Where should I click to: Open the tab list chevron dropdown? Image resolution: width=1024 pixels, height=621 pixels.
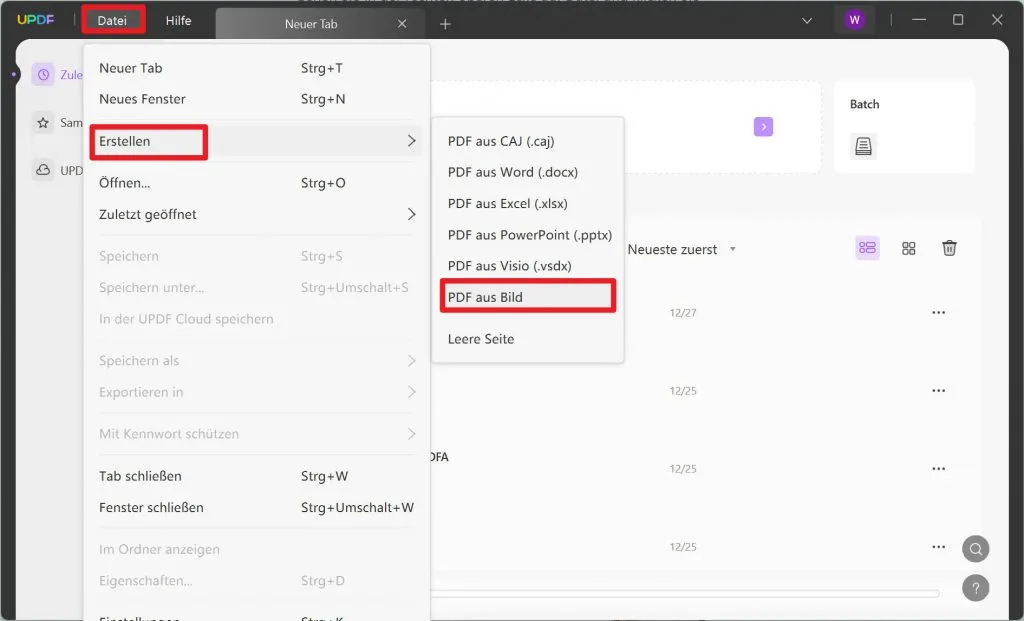tap(807, 20)
